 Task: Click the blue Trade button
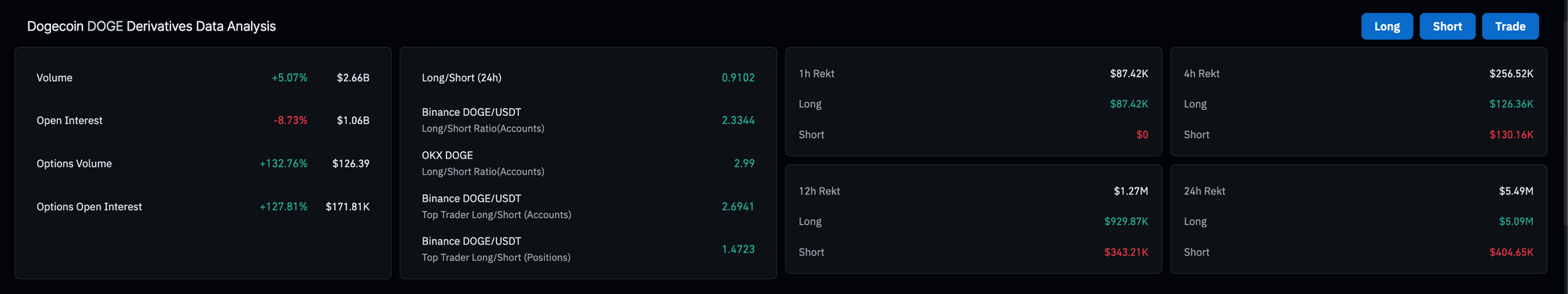point(1510,26)
